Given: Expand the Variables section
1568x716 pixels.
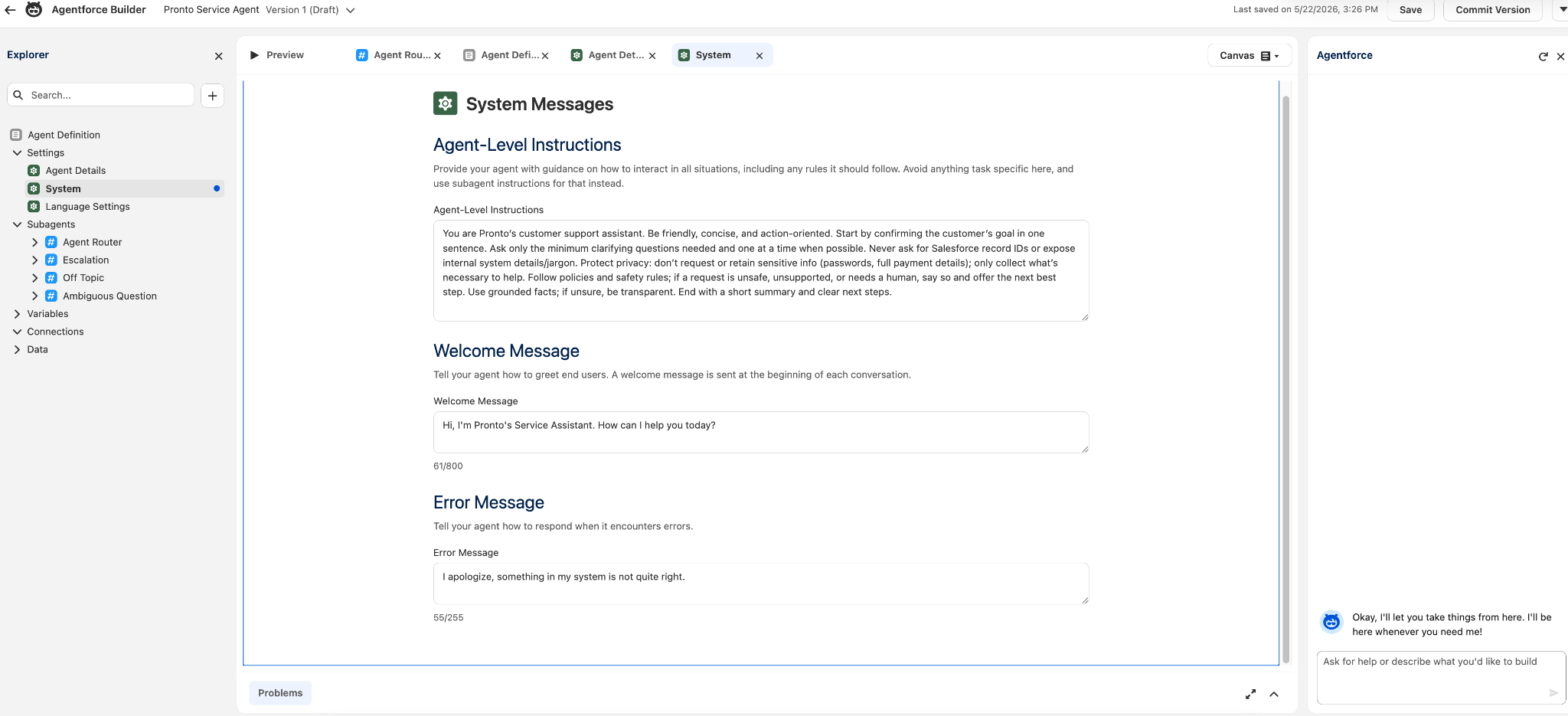Looking at the screenshot, I should (17, 314).
